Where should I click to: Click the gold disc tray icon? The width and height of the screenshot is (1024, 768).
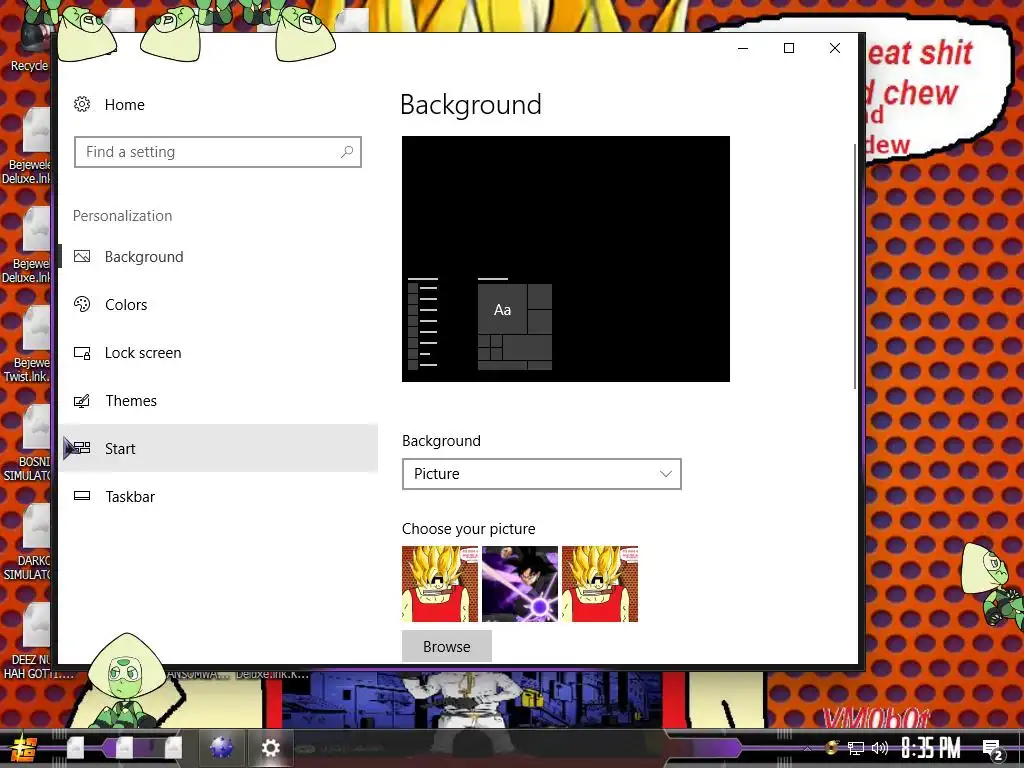pyautogui.click(x=831, y=747)
